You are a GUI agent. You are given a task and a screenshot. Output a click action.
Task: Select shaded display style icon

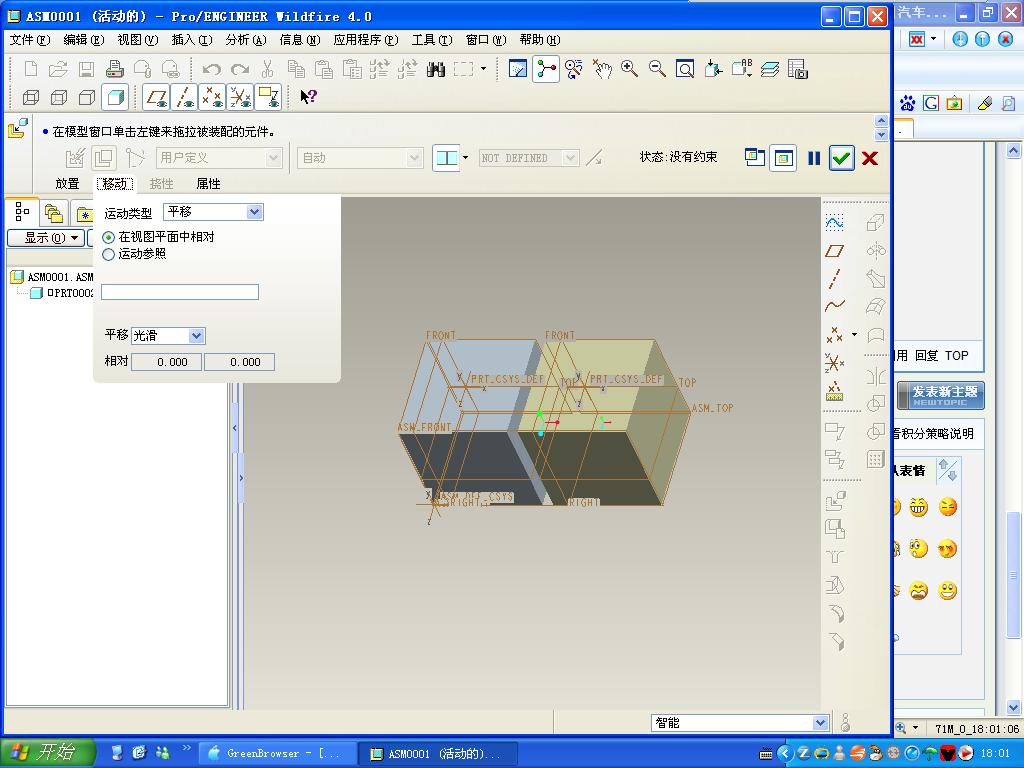[x=115, y=97]
